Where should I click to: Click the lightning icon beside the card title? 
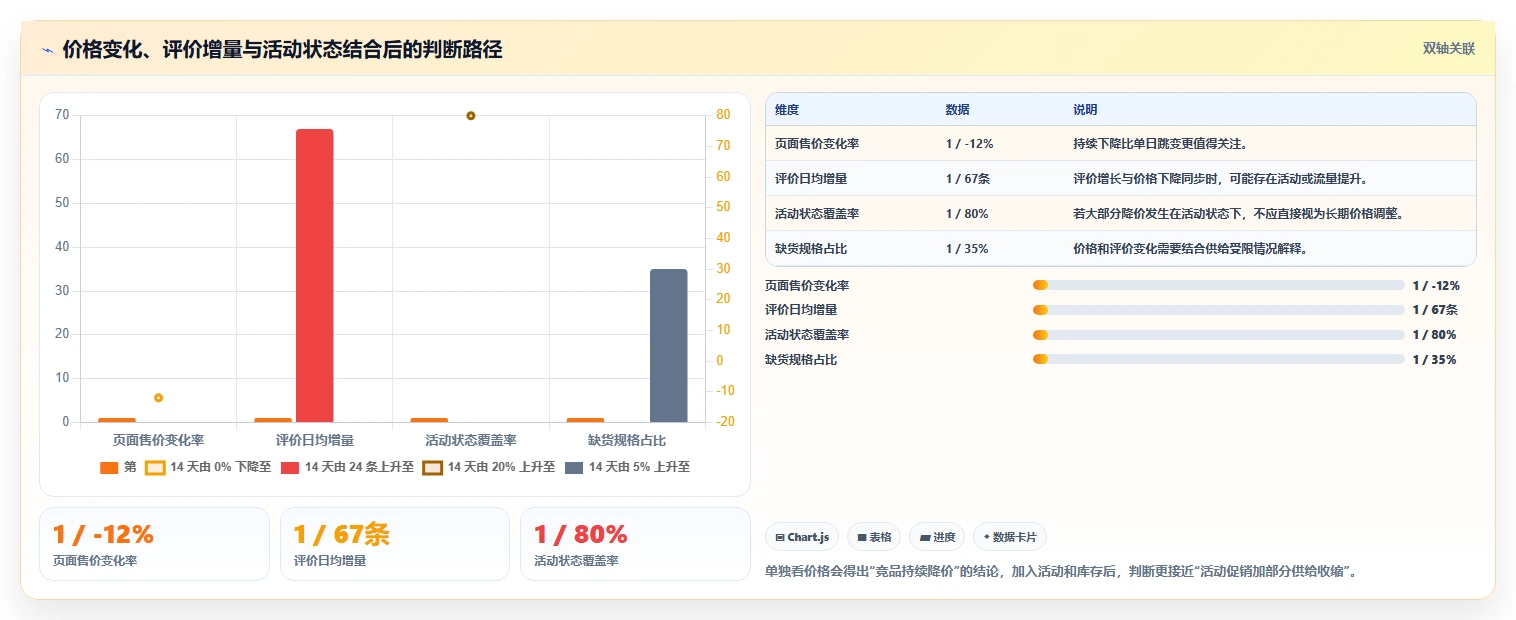[x=48, y=49]
